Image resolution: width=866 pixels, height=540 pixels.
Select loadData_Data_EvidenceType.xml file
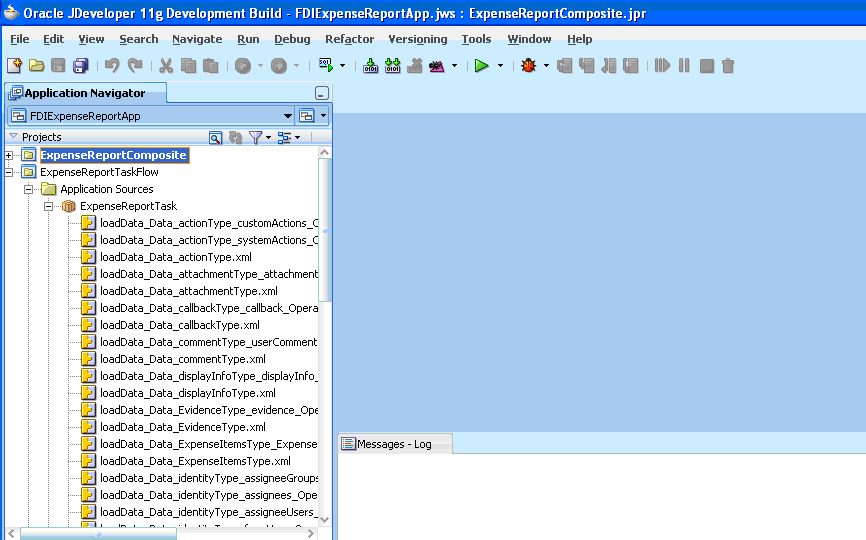click(x=183, y=427)
